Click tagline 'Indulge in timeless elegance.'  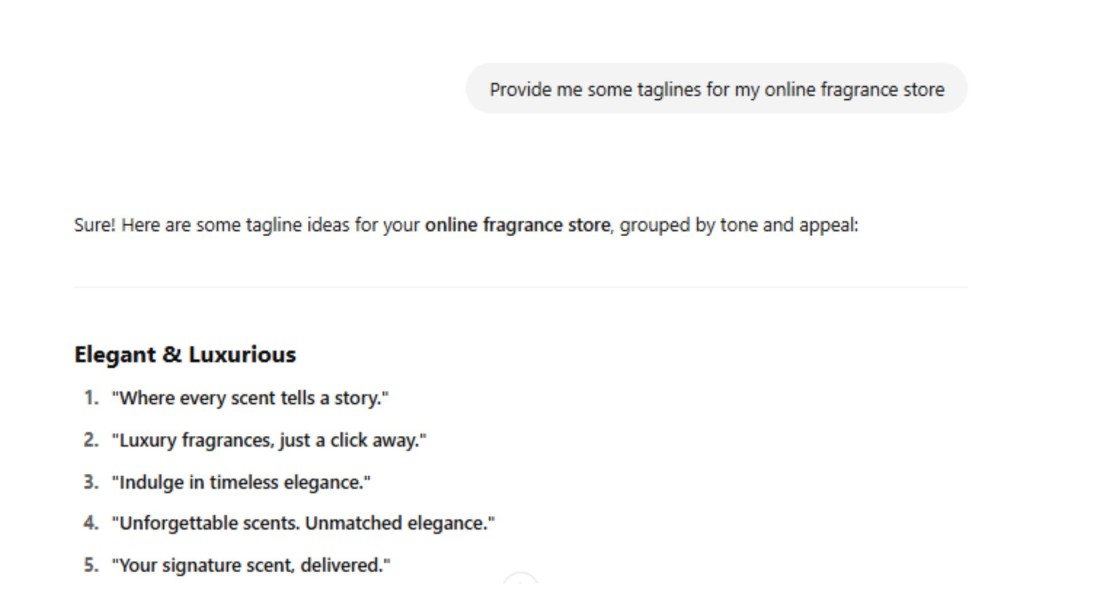(x=241, y=482)
